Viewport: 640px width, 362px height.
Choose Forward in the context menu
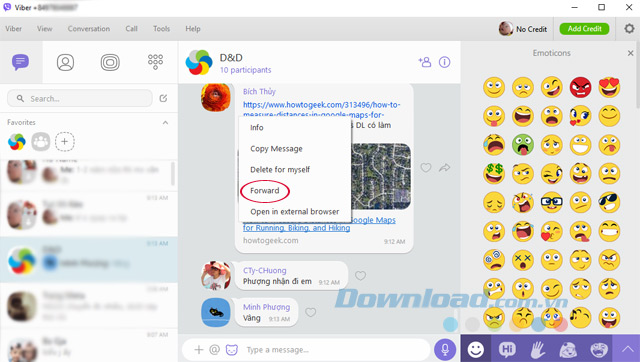pyautogui.click(x=264, y=191)
